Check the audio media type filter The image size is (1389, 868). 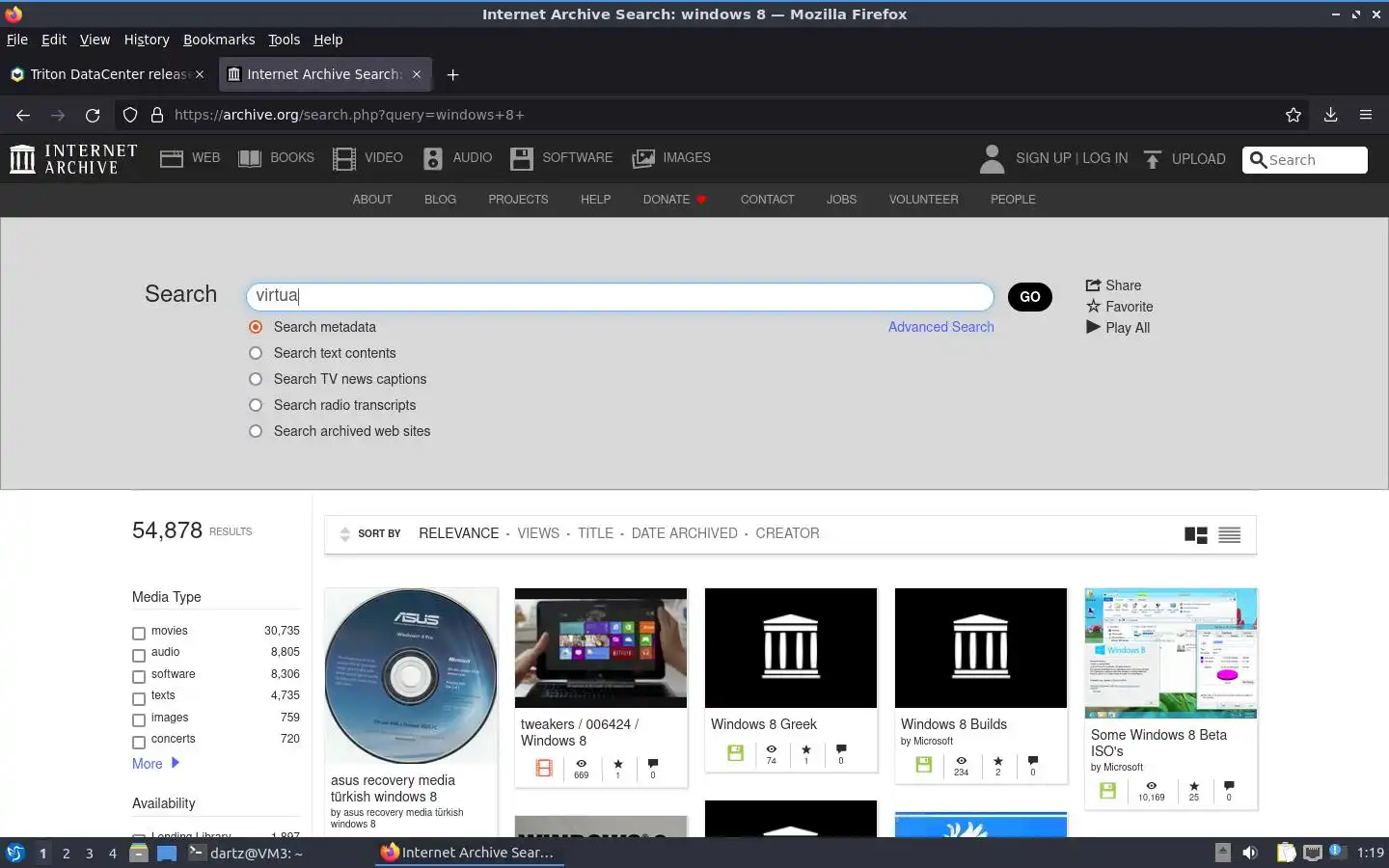(139, 655)
